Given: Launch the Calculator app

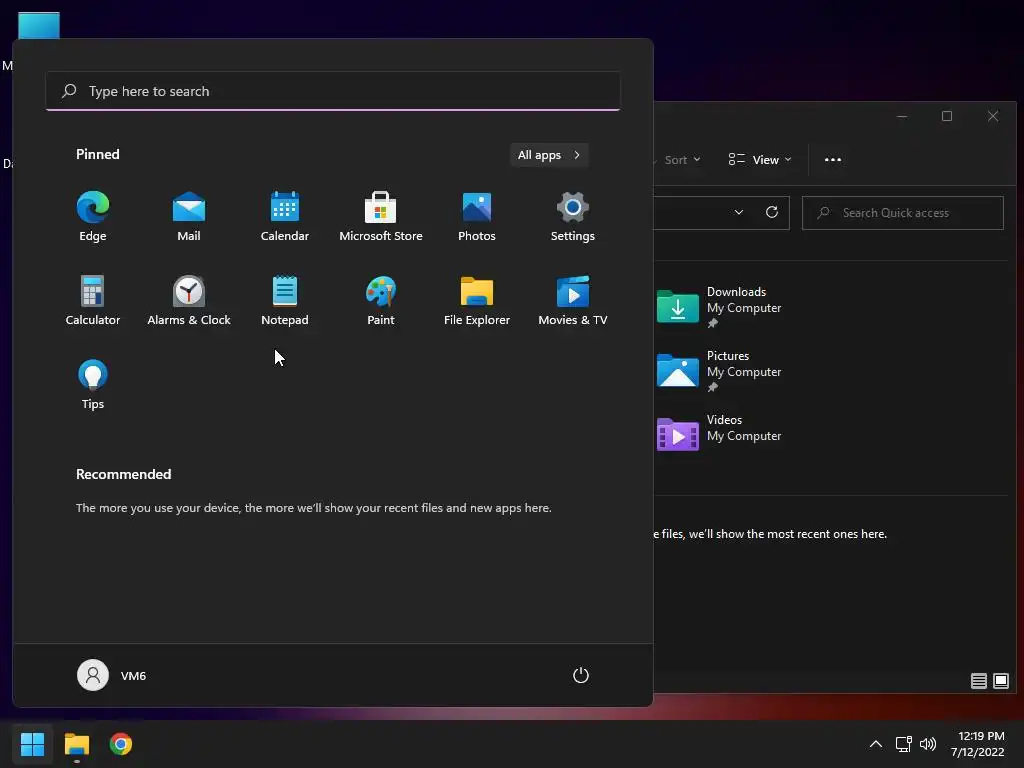Looking at the screenshot, I should point(93,301).
